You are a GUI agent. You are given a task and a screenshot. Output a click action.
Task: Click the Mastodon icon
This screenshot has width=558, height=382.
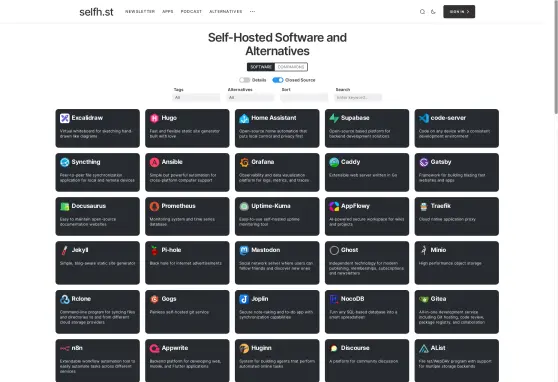(x=244, y=250)
